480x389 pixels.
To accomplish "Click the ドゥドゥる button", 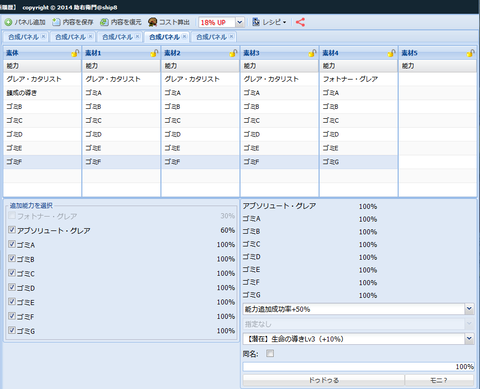I will [323, 380].
